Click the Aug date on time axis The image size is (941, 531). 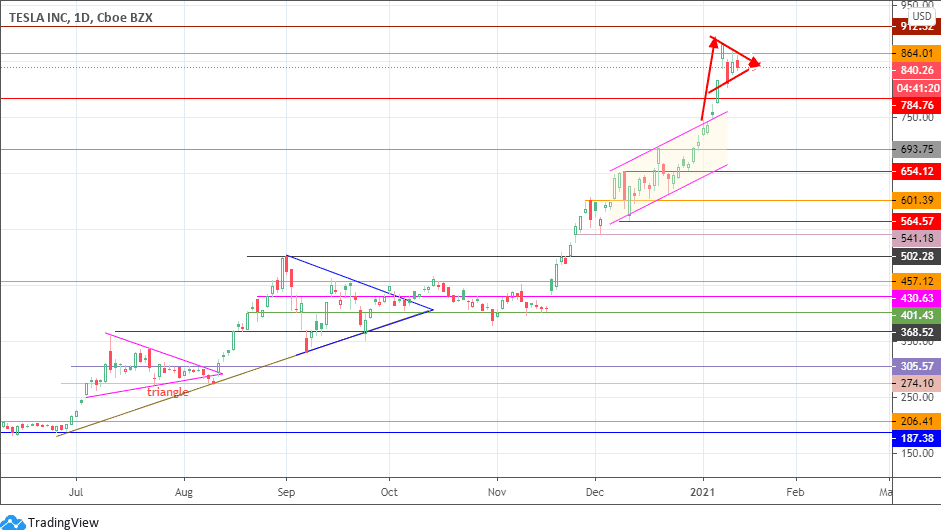184,492
